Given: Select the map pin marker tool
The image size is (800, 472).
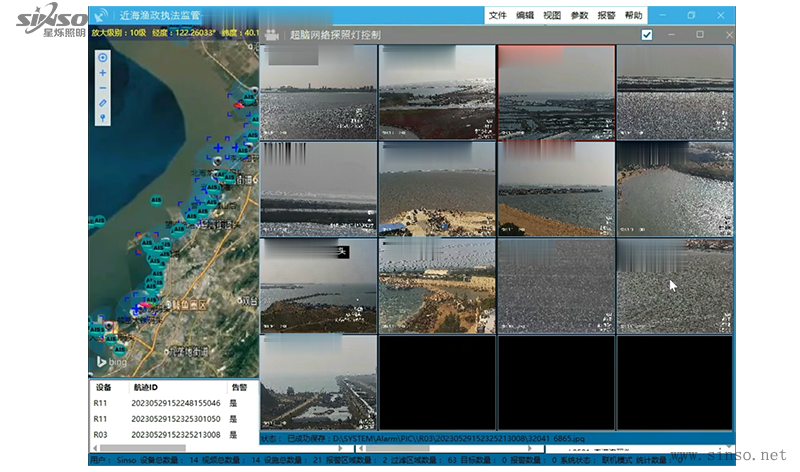Looking at the screenshot, I should (x=102, y=118).
